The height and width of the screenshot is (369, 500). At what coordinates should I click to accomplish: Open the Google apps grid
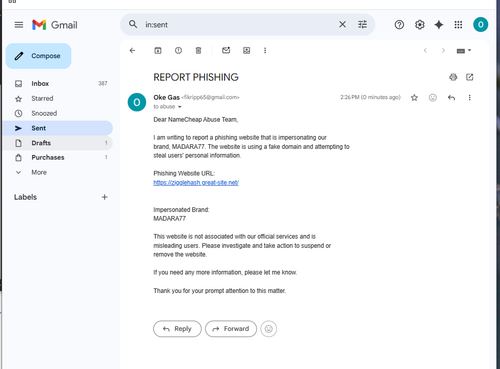(458, 25)
